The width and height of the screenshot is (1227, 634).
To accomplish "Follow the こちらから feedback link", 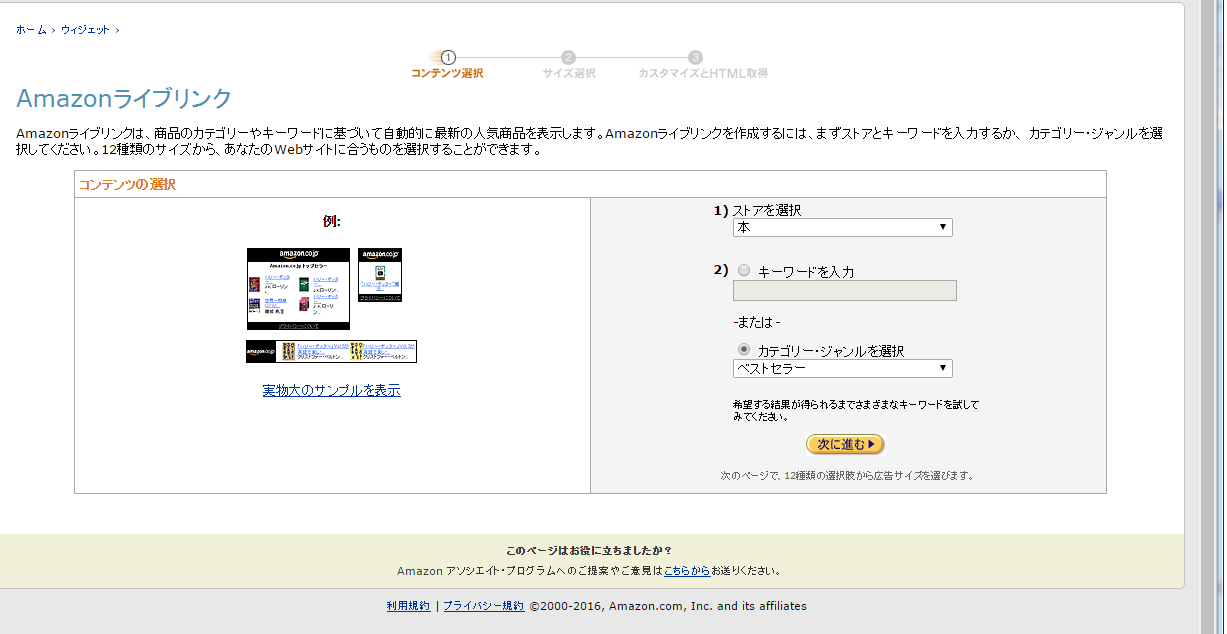I will tap(687, 571).
